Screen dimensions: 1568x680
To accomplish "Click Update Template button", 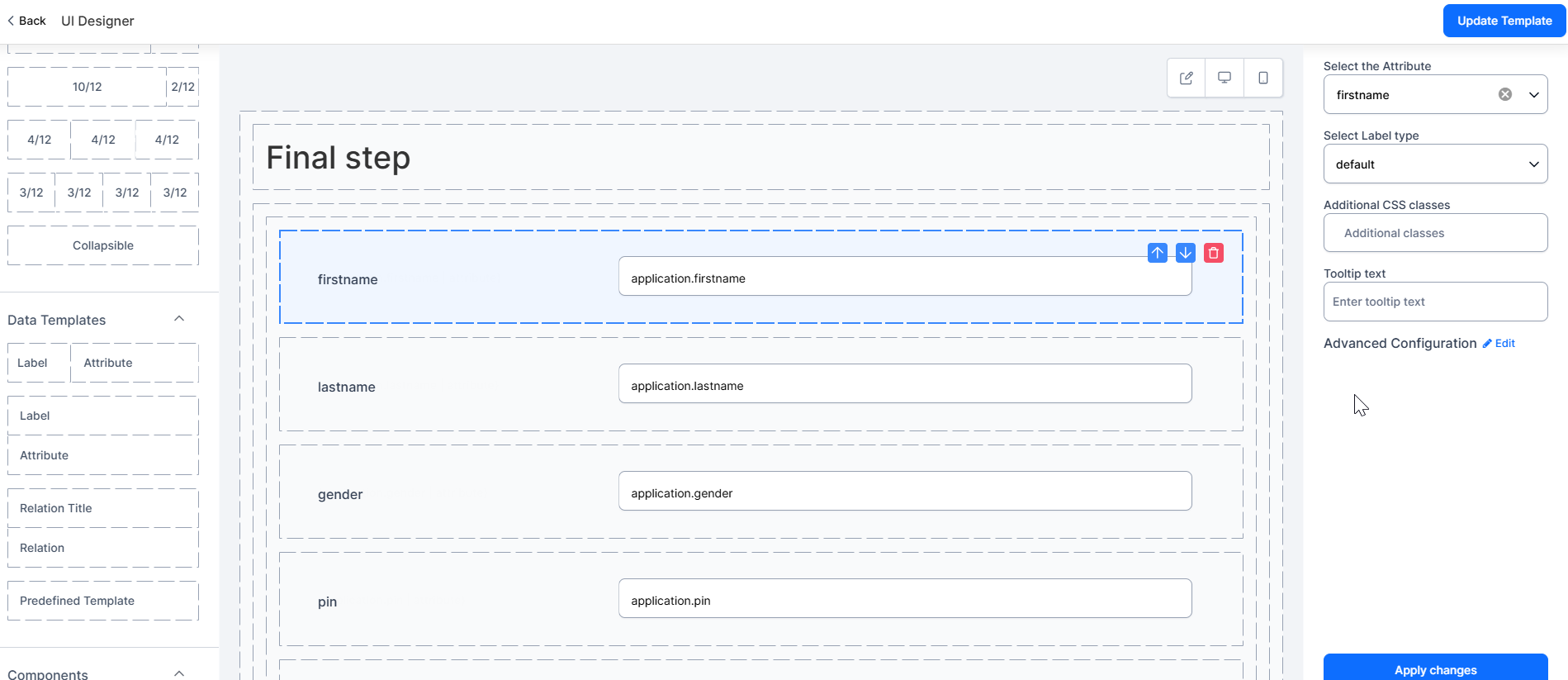I will (1504, 21).
